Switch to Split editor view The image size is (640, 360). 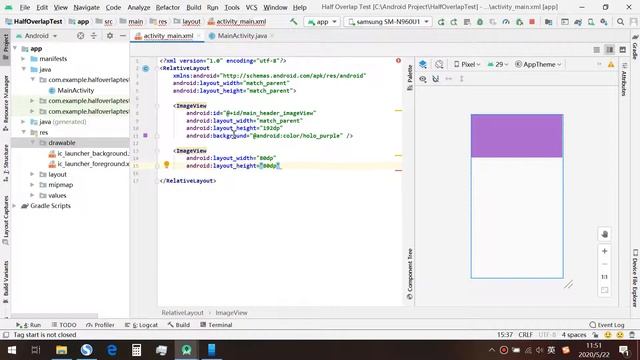609,50
